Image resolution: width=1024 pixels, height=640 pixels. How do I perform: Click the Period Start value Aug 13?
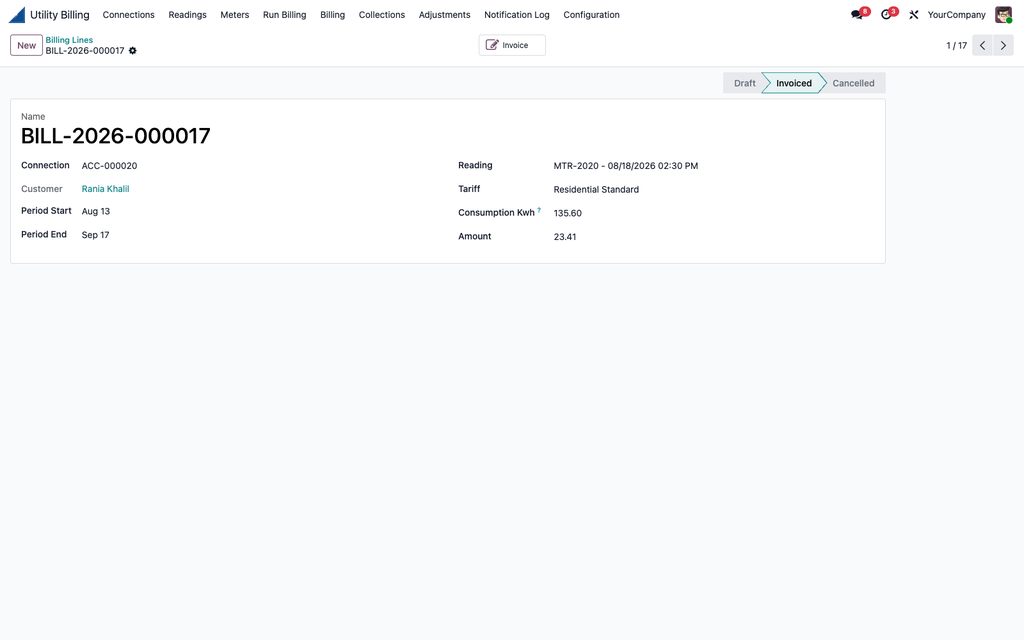95,212
